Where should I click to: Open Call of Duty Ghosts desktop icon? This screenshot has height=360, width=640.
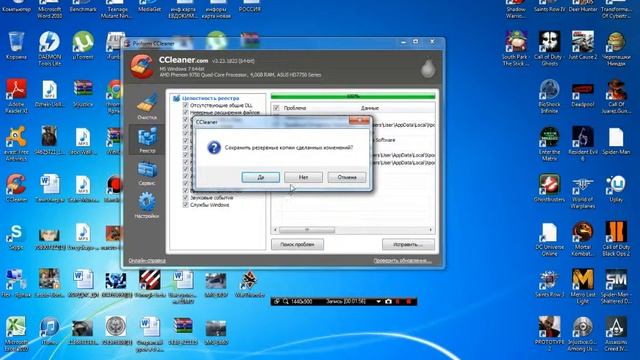click(549, 48)
